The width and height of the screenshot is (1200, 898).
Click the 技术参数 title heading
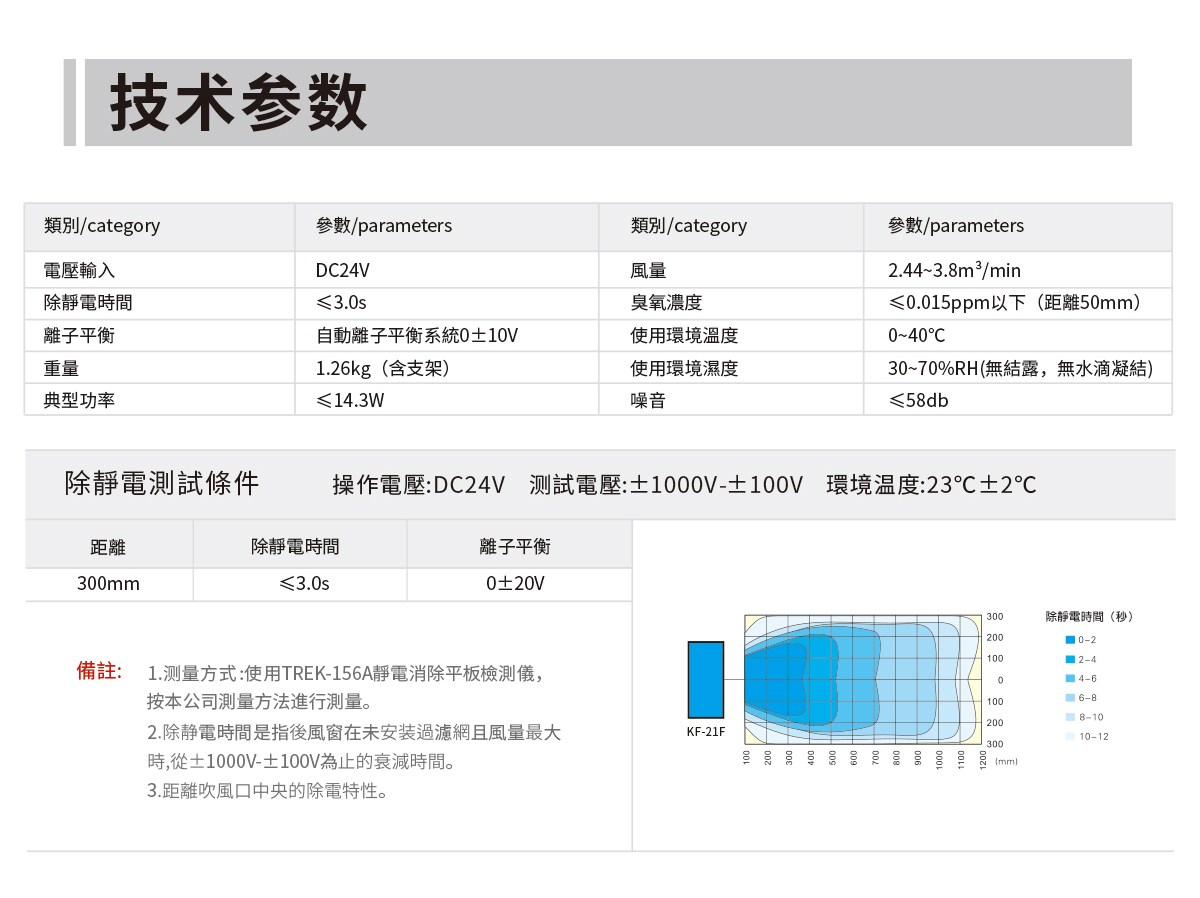pos(238,103)
